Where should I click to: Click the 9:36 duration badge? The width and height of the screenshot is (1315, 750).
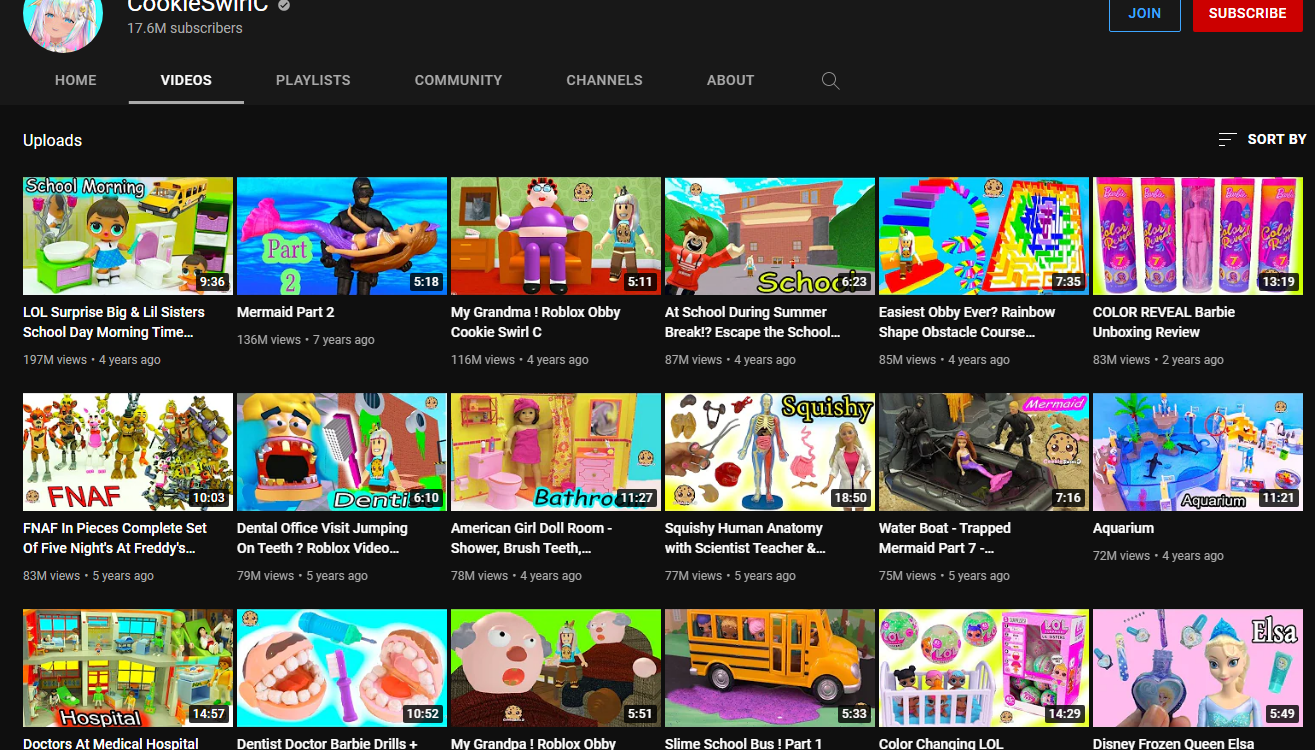(213, 282)
